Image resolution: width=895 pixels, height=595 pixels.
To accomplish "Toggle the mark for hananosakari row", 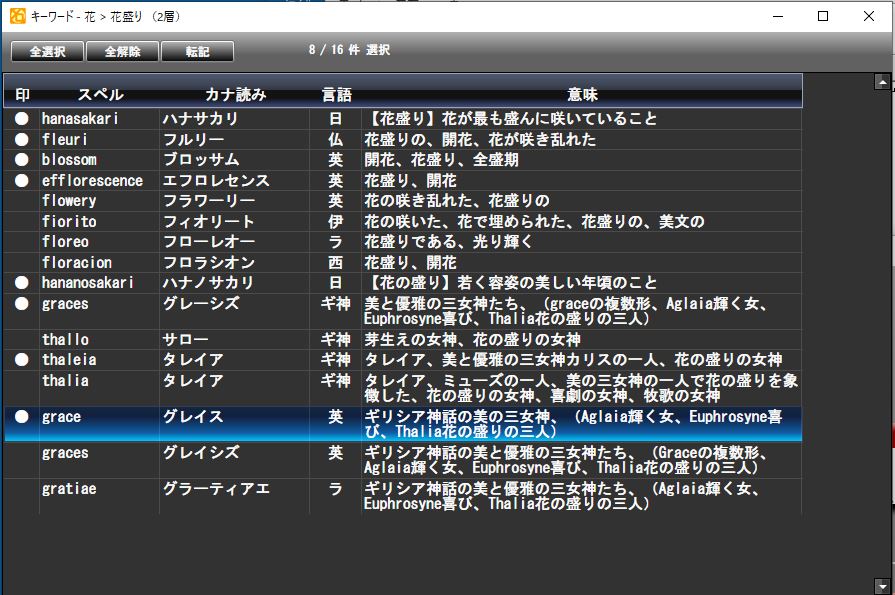I will 22,283.
